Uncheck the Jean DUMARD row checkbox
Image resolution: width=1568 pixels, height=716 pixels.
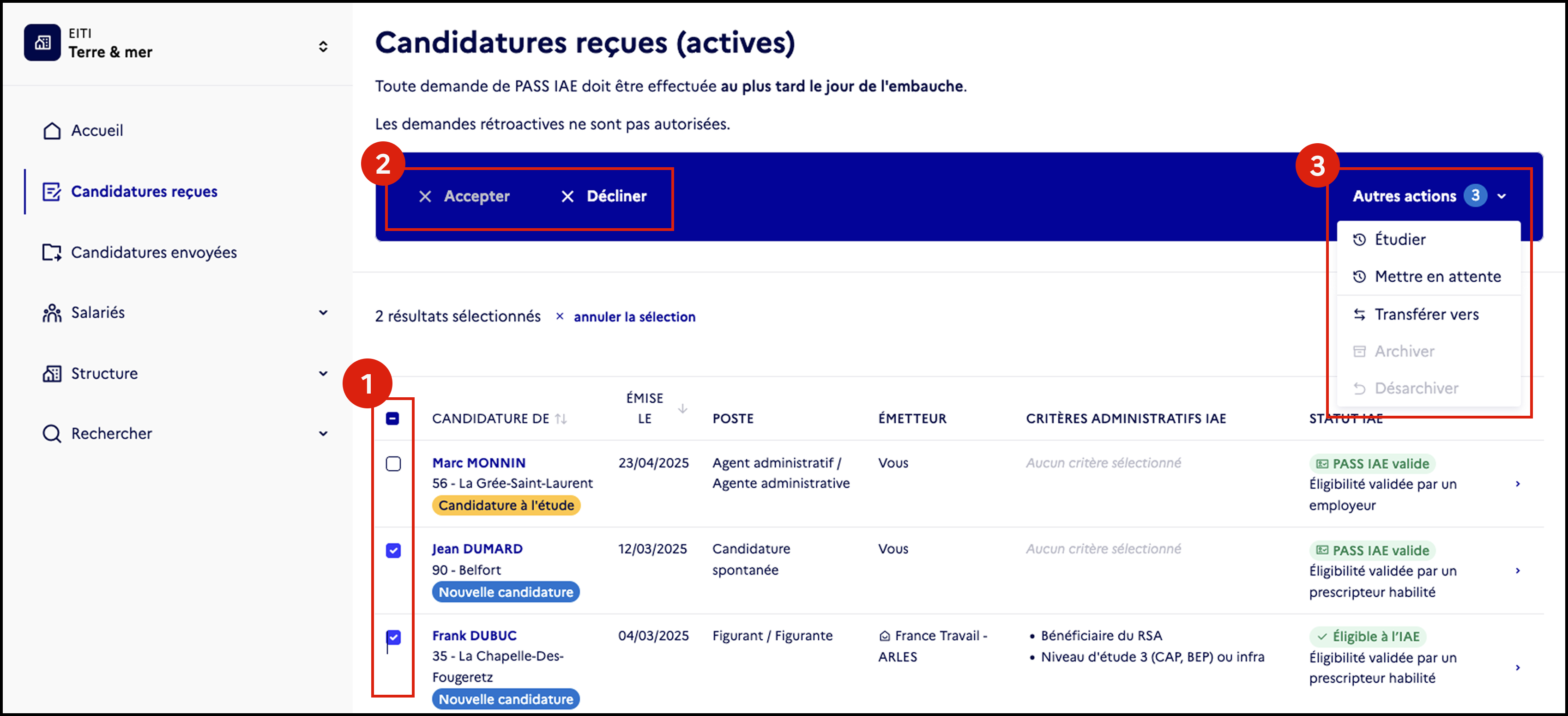393,550
